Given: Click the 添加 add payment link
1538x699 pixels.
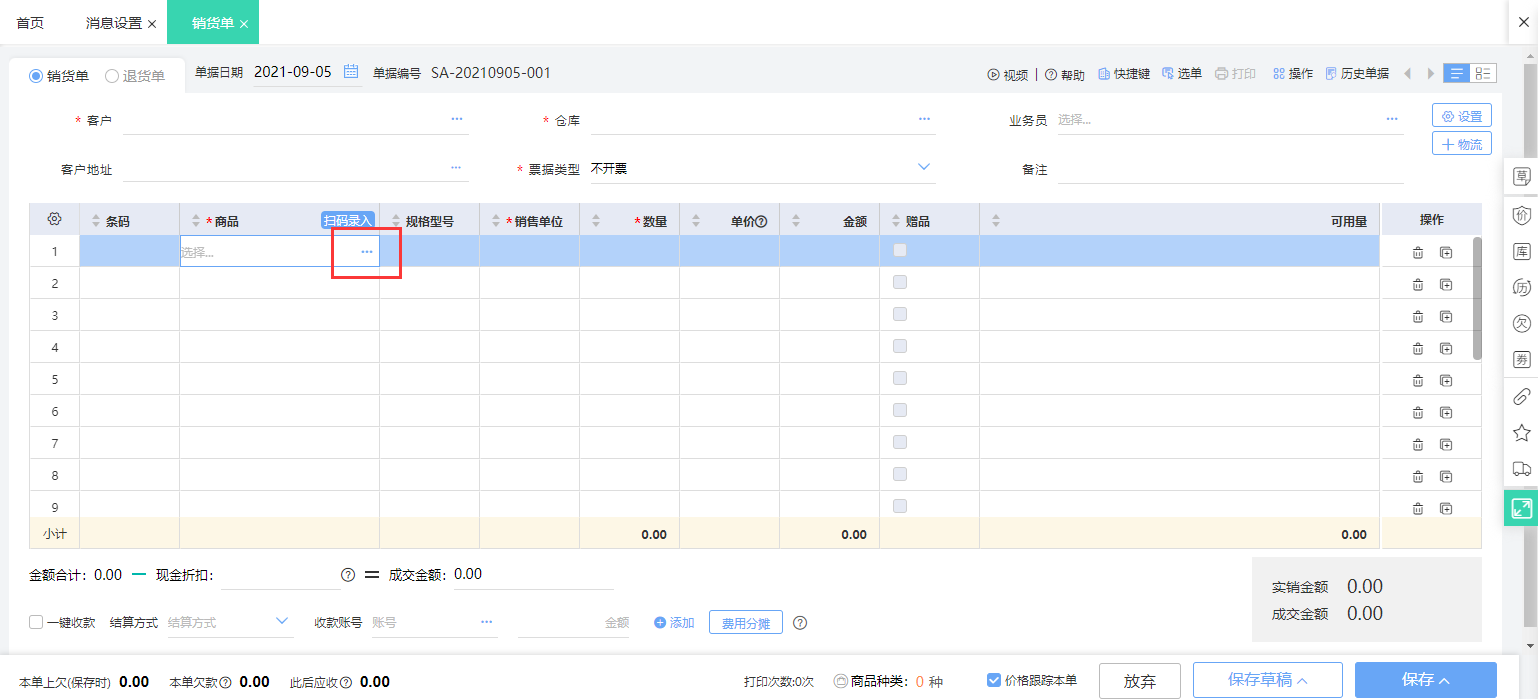Looking at the screenshot, I should [675, 623].
